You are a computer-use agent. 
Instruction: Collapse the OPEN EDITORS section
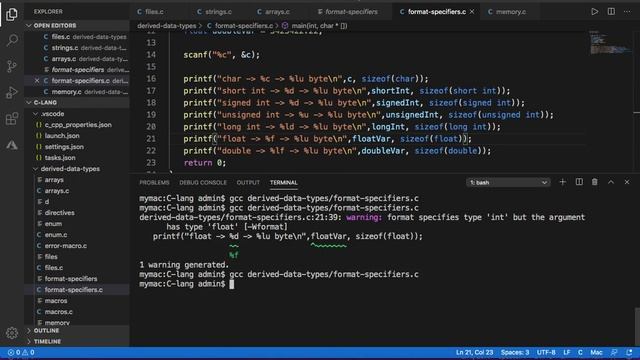click(77, 25)
